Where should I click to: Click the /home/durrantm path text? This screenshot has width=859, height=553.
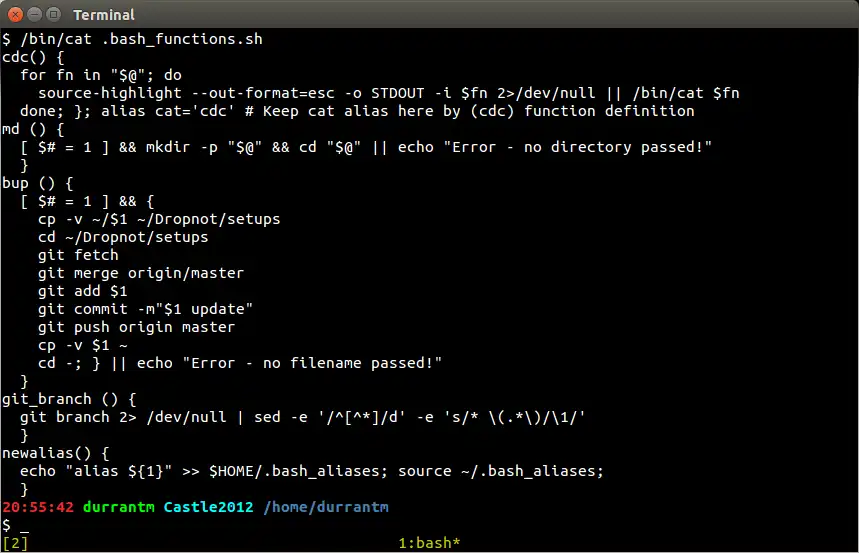click(x=326, y=507)
